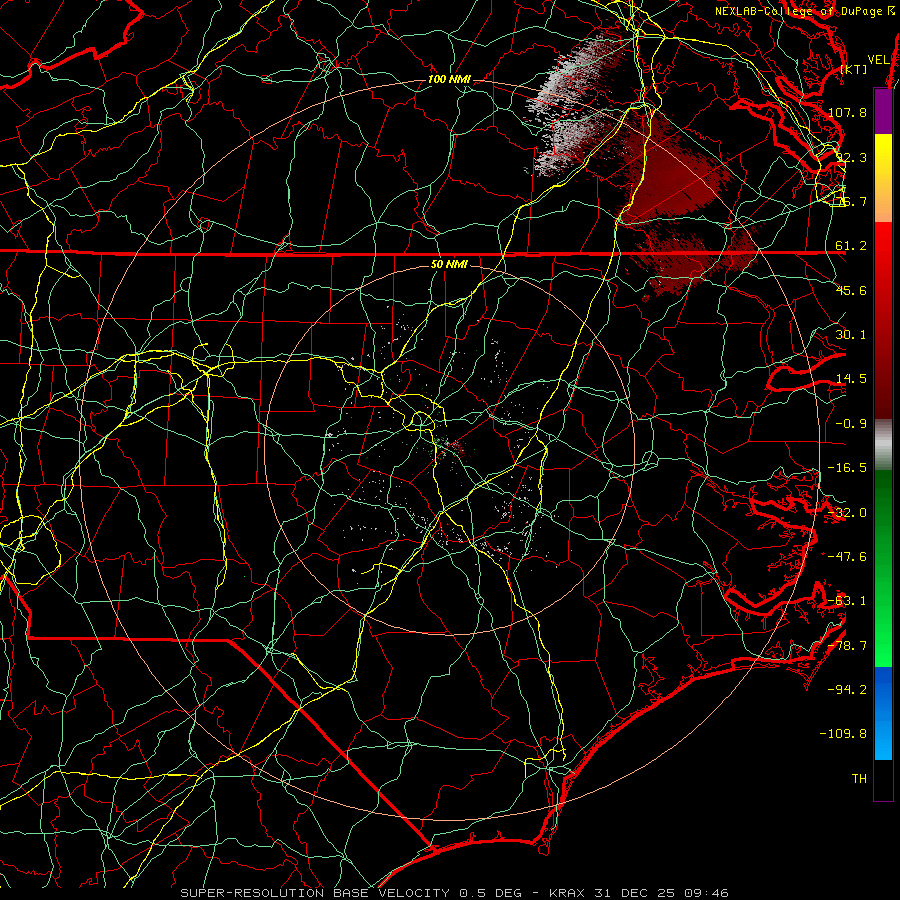Click the -109.8 velocity scale value

845,734
